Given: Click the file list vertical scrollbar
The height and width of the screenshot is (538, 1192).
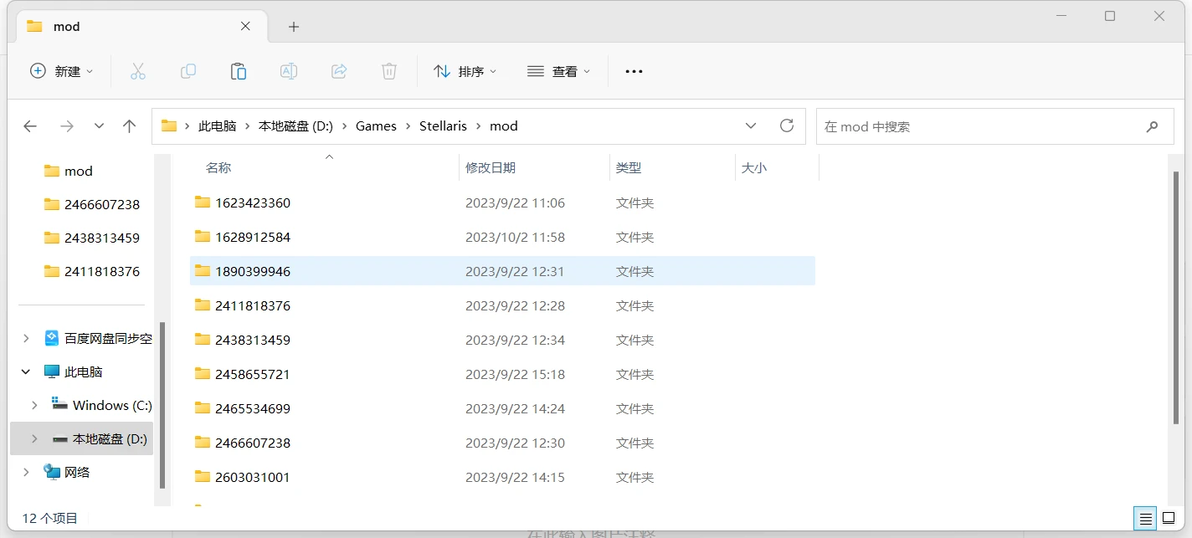Looking at the screenshot, I should click(x=1177, y=296).
